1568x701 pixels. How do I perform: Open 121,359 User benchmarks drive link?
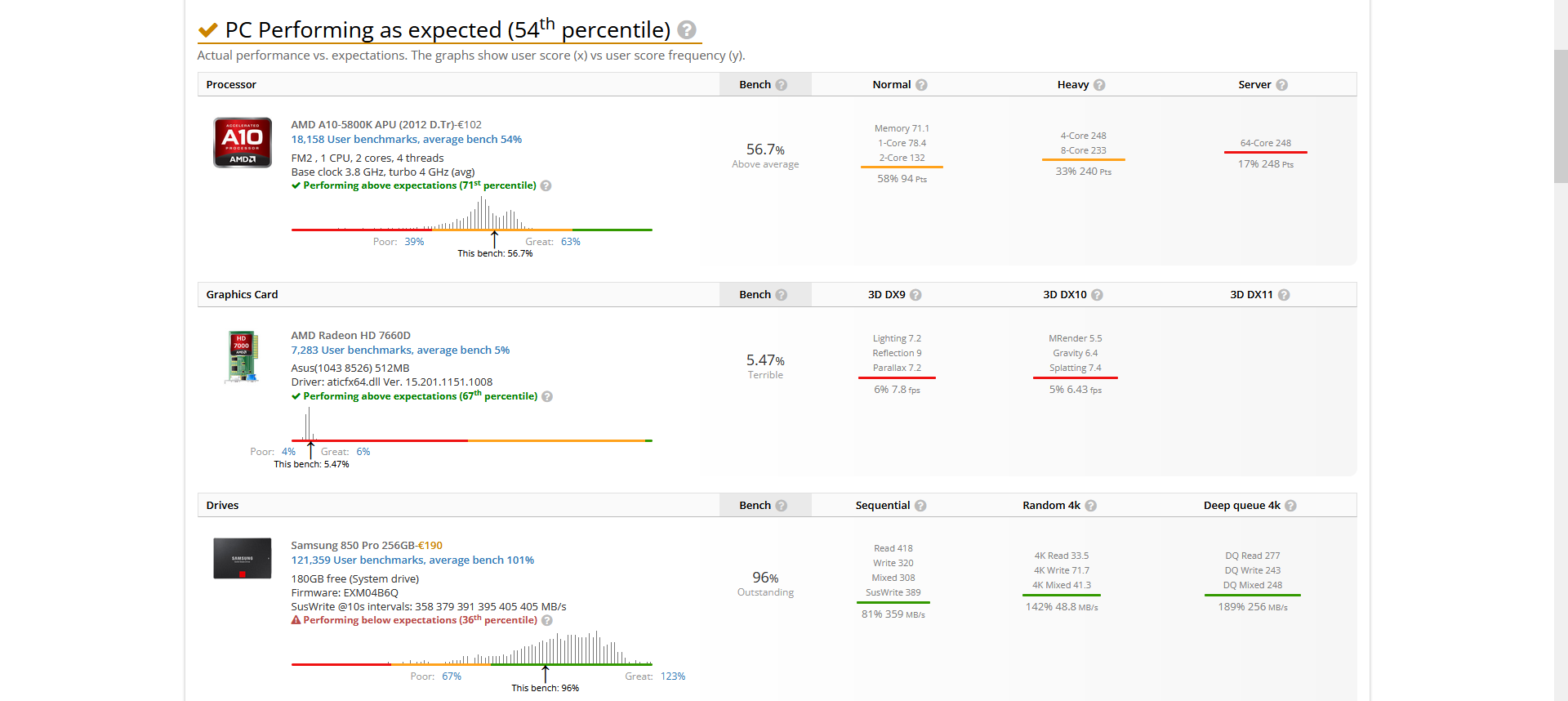(x=412, y=560)
